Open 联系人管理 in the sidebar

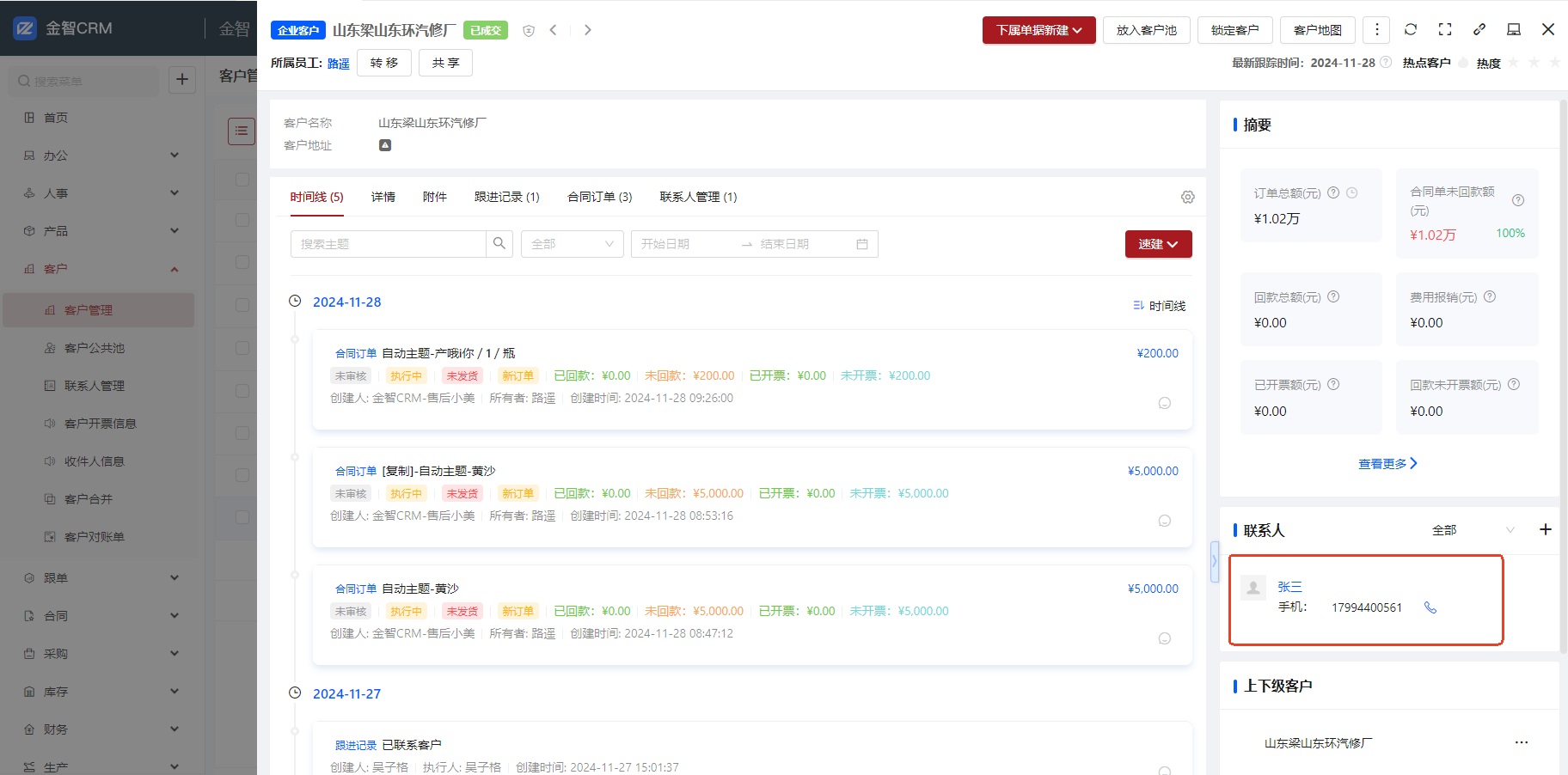click(x=95, y=386)
